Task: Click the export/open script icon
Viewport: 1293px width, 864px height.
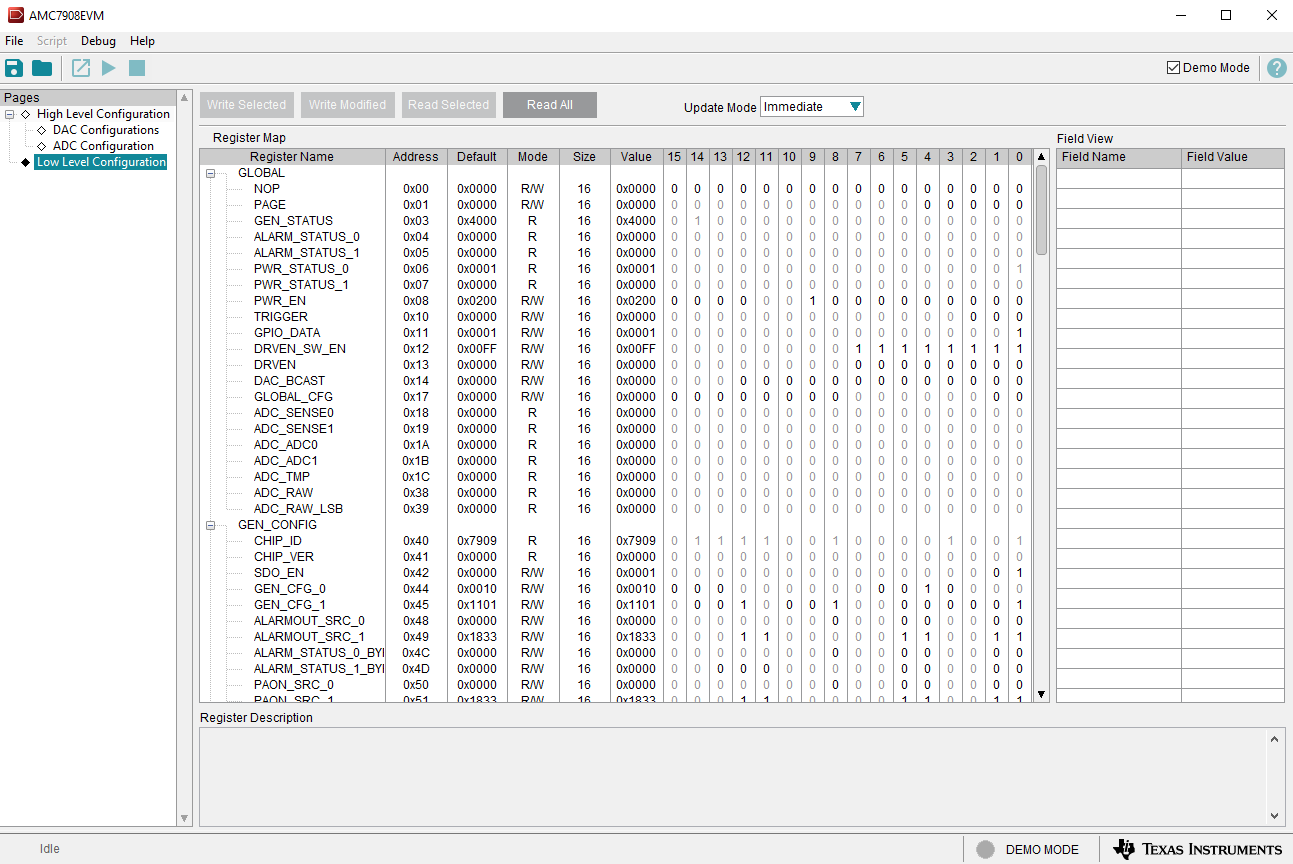Action: tap(81, 68)
